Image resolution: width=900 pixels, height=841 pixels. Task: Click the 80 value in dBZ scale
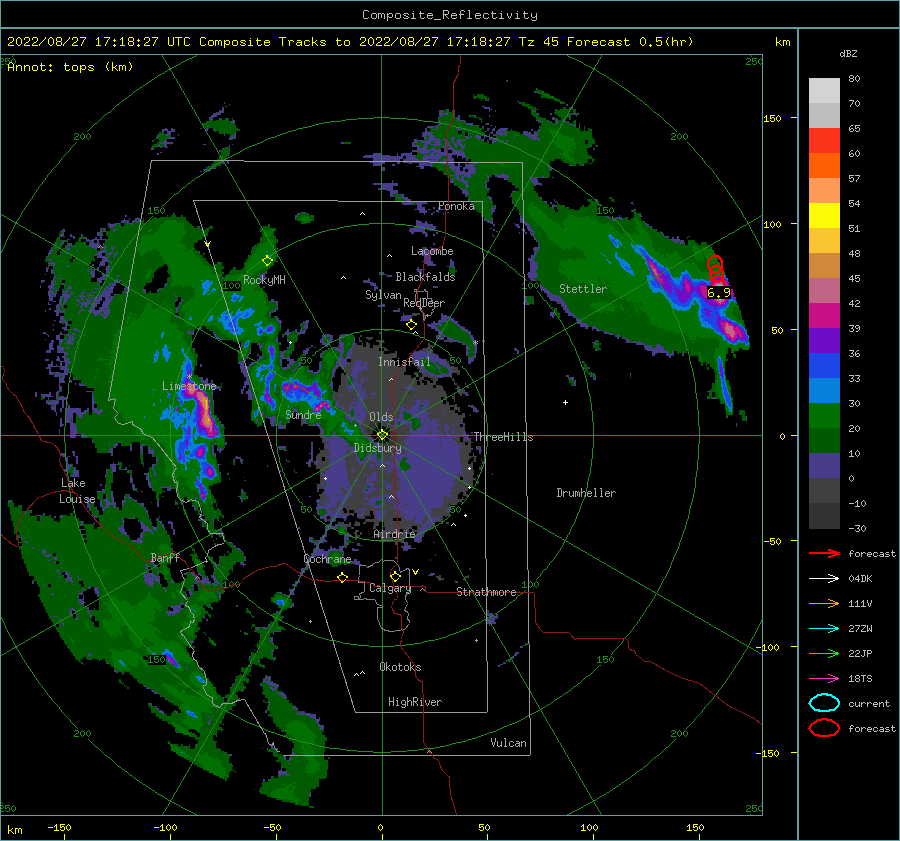[854, 79]
